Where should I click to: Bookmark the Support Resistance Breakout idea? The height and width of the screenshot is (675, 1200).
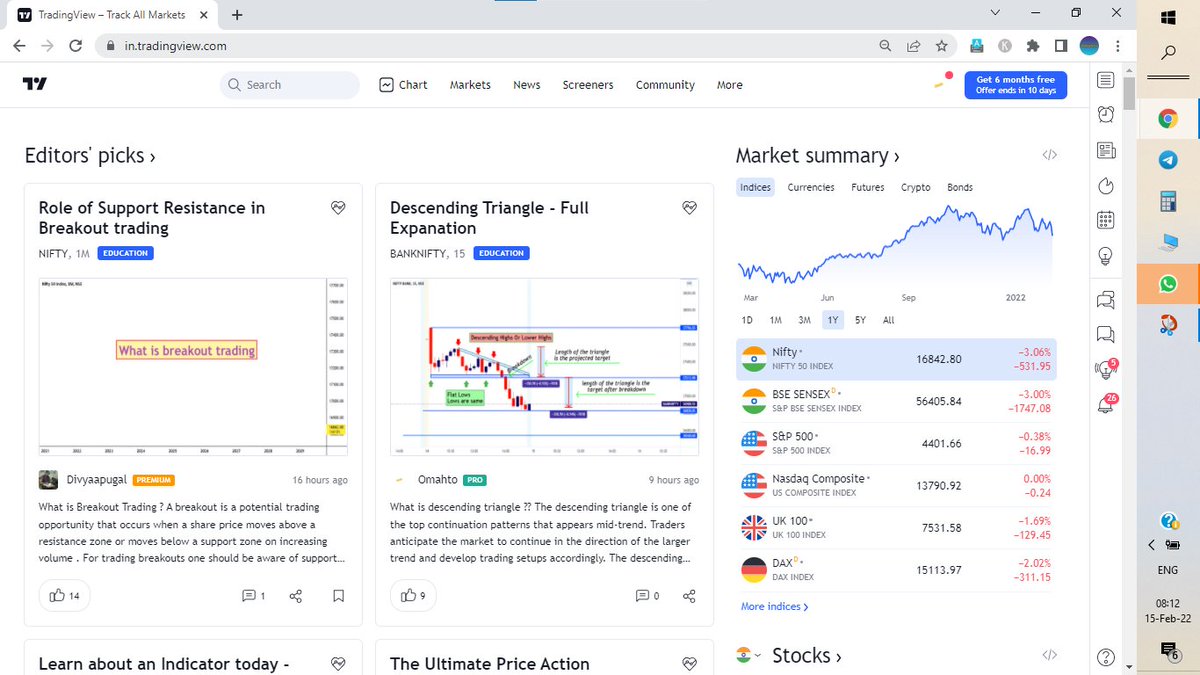pyautogui.click(x=339, y=596)
